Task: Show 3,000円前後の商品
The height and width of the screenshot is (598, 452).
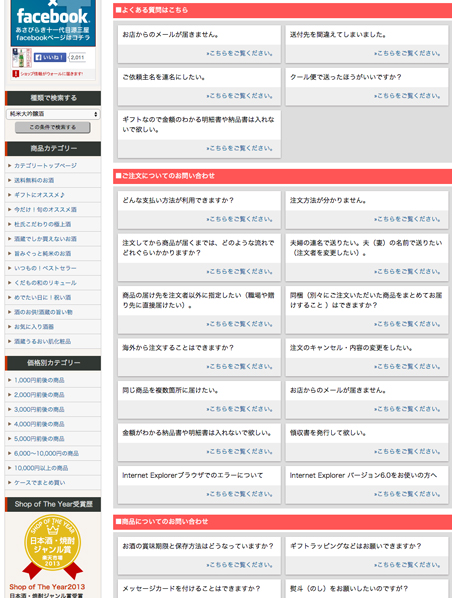Action: pyautogui.click(x=39, y=409)
